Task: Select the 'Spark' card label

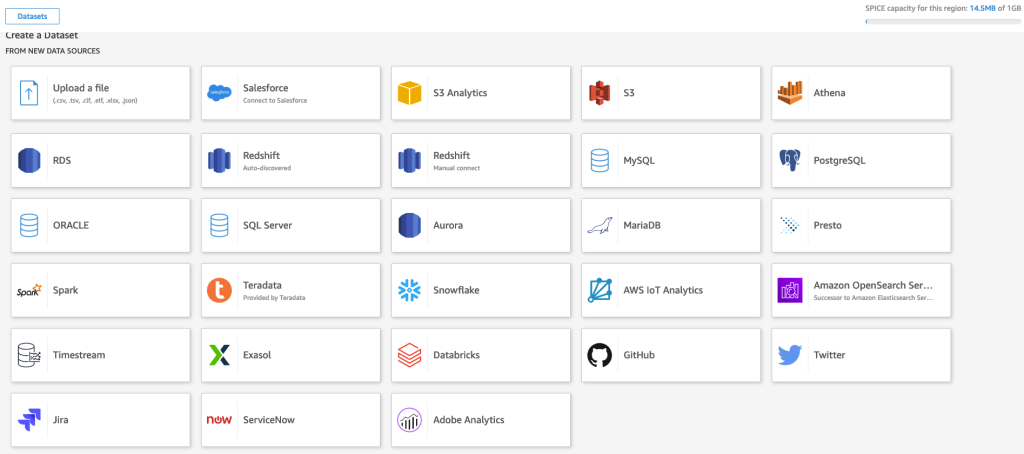Action: (x=65, y=290)
